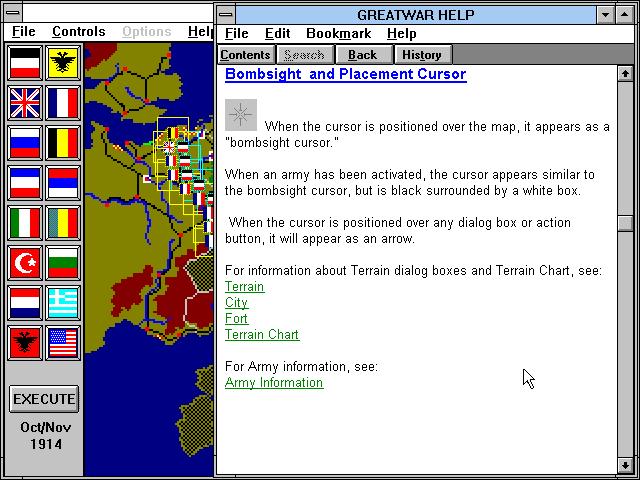Image resolution: width=640 pixels, height=480 pixels.
Task: Click the sentence 'it will appear as an arrow'
Action: click(342, 239)
